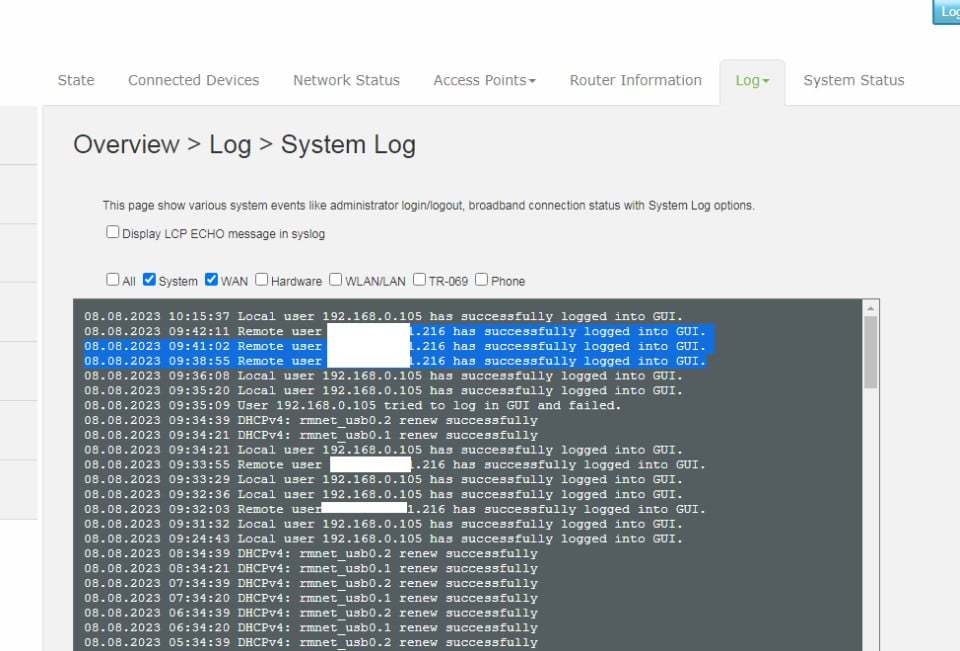The width and height of the screenshot is (960, 651).
Task: Click the partially visible Log button at top right
Action: point(947,12)
